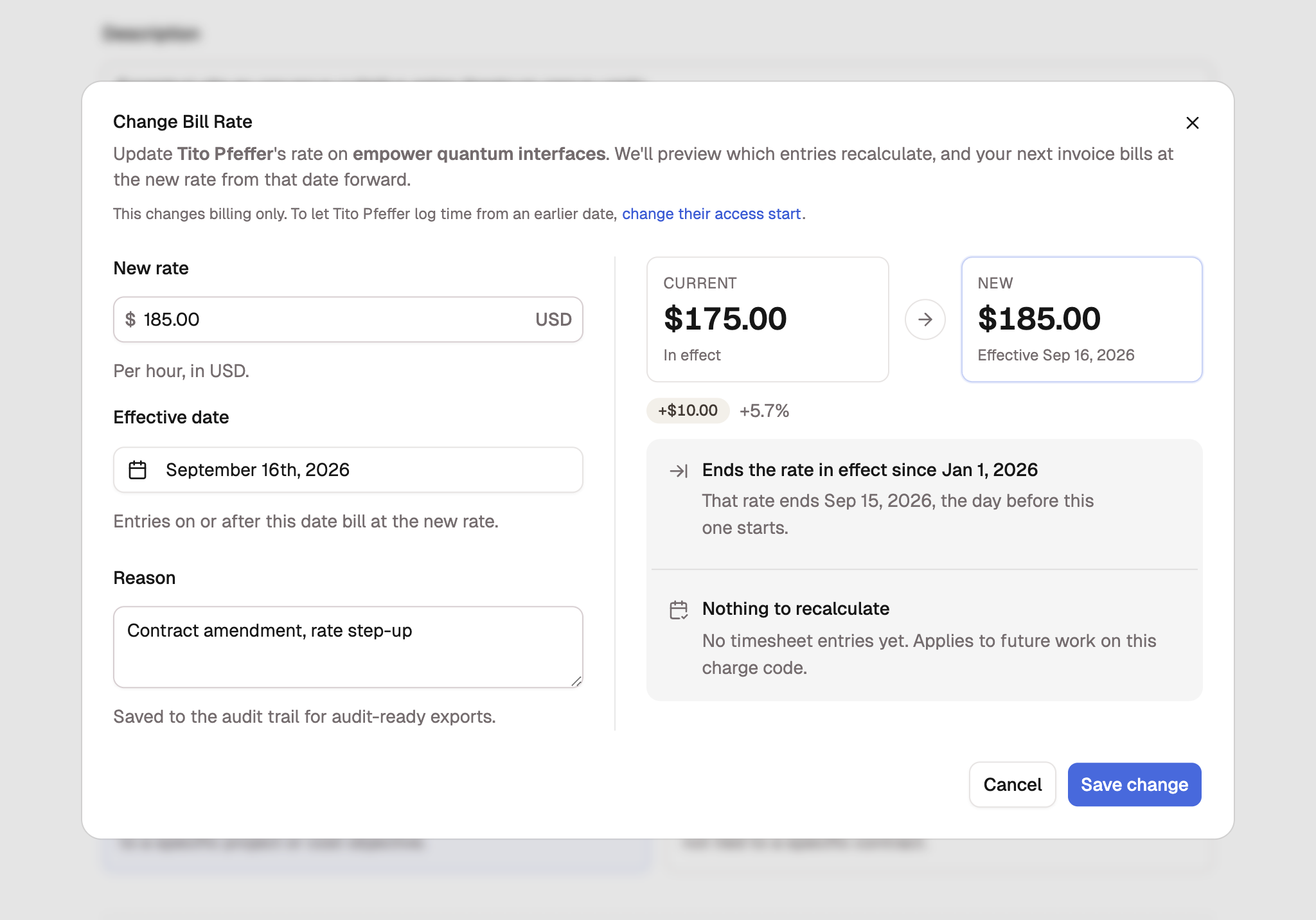
Task: Click the Reason field resize handle
Action: point(576,682)
